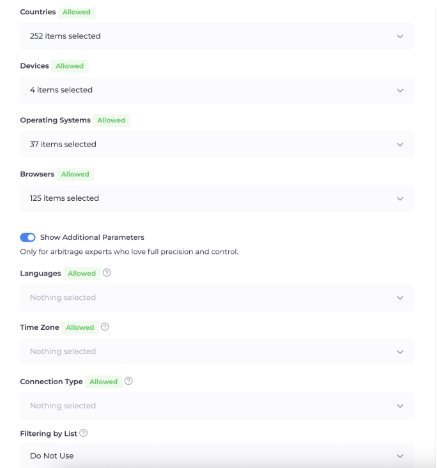Open the Countries dropdown with 252 items
The width and height of the screenshot is (437, 468).
[x=217, y=36]
